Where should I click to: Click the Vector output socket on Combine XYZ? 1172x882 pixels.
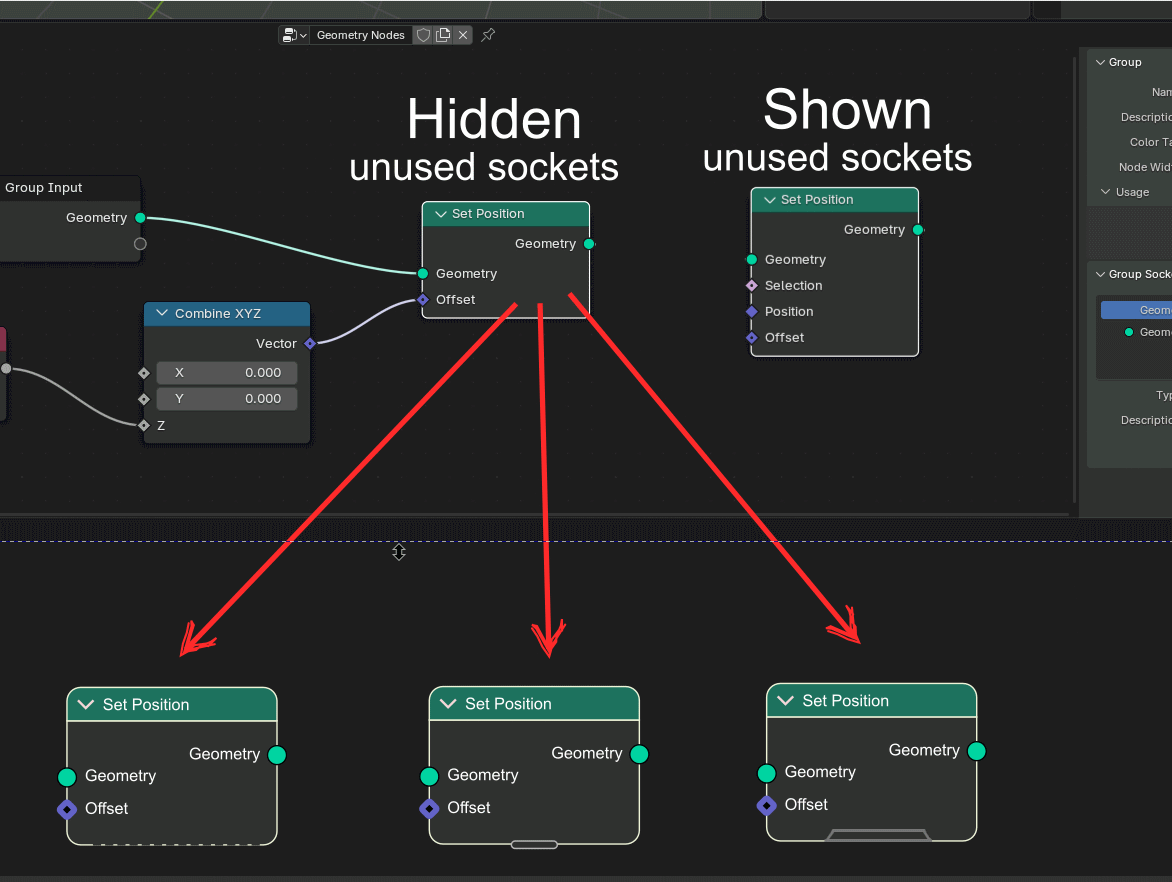tap(310, 344)
